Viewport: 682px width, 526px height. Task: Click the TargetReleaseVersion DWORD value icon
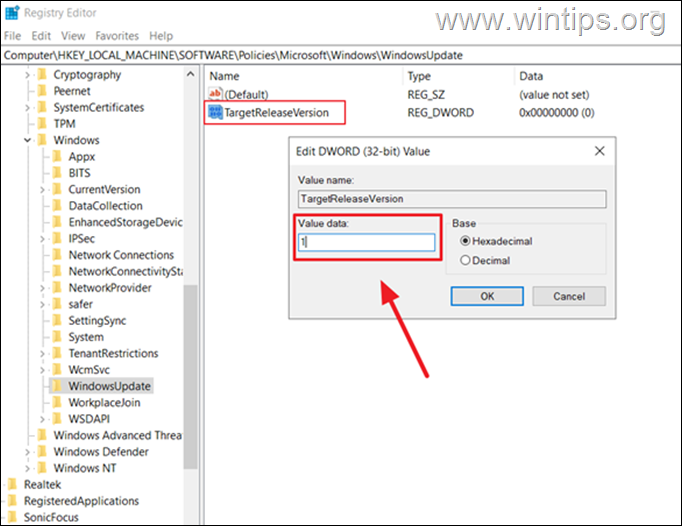coord(215,112)
